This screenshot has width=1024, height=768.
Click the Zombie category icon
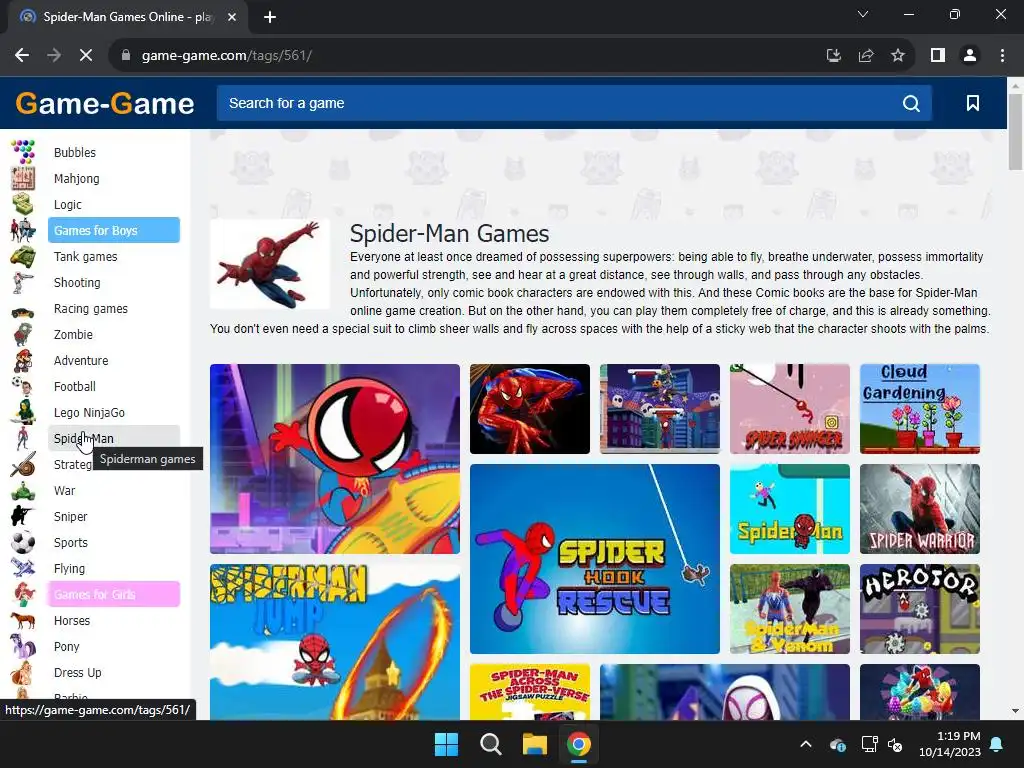click(x=24, y=334)
